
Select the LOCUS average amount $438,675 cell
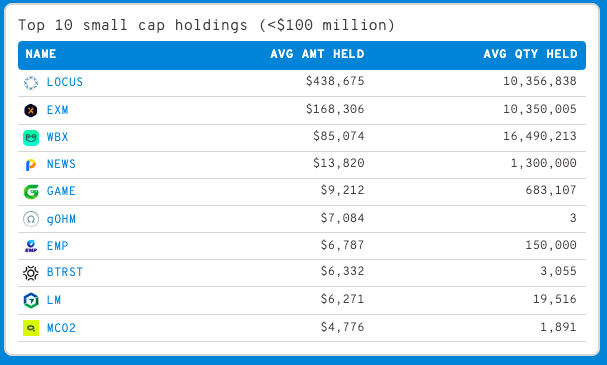pos(335,81)
